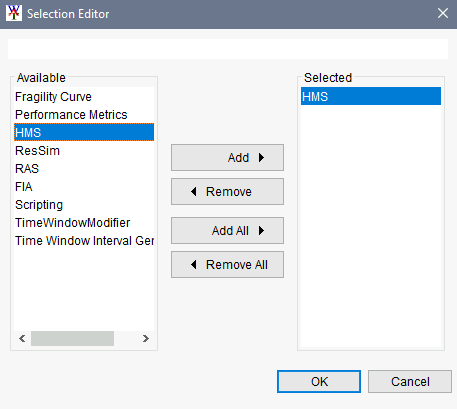Image resolution: width=457 pixels, height=409 pixels.
Task: Select Fragility Curve in the Available list
Action: pos(84,97)
